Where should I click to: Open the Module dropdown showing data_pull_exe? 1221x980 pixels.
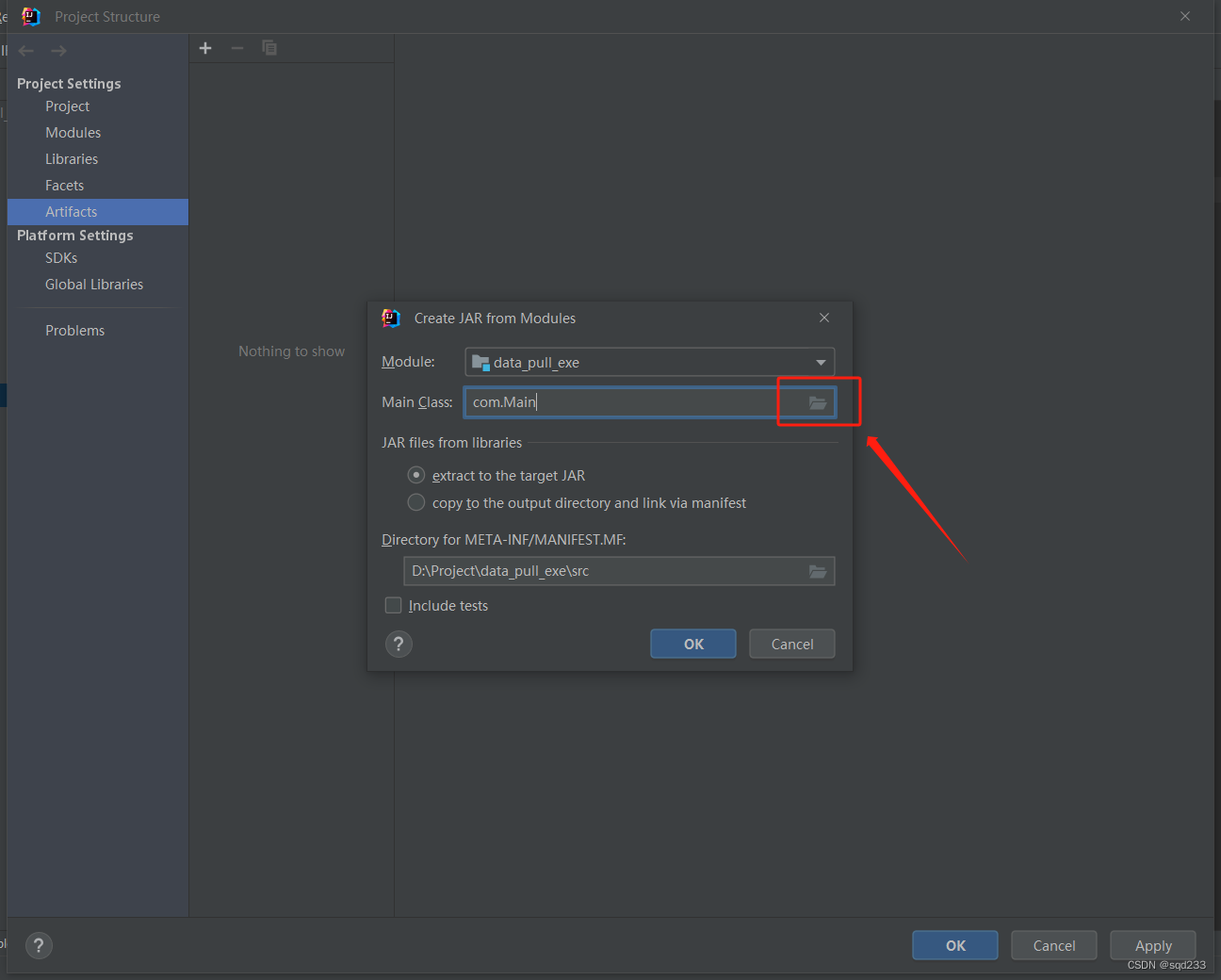point(650,362)
